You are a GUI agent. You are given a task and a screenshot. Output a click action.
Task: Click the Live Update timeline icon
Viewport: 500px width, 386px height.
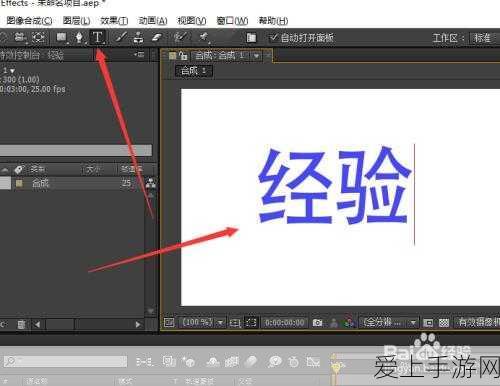coord(169,361)
